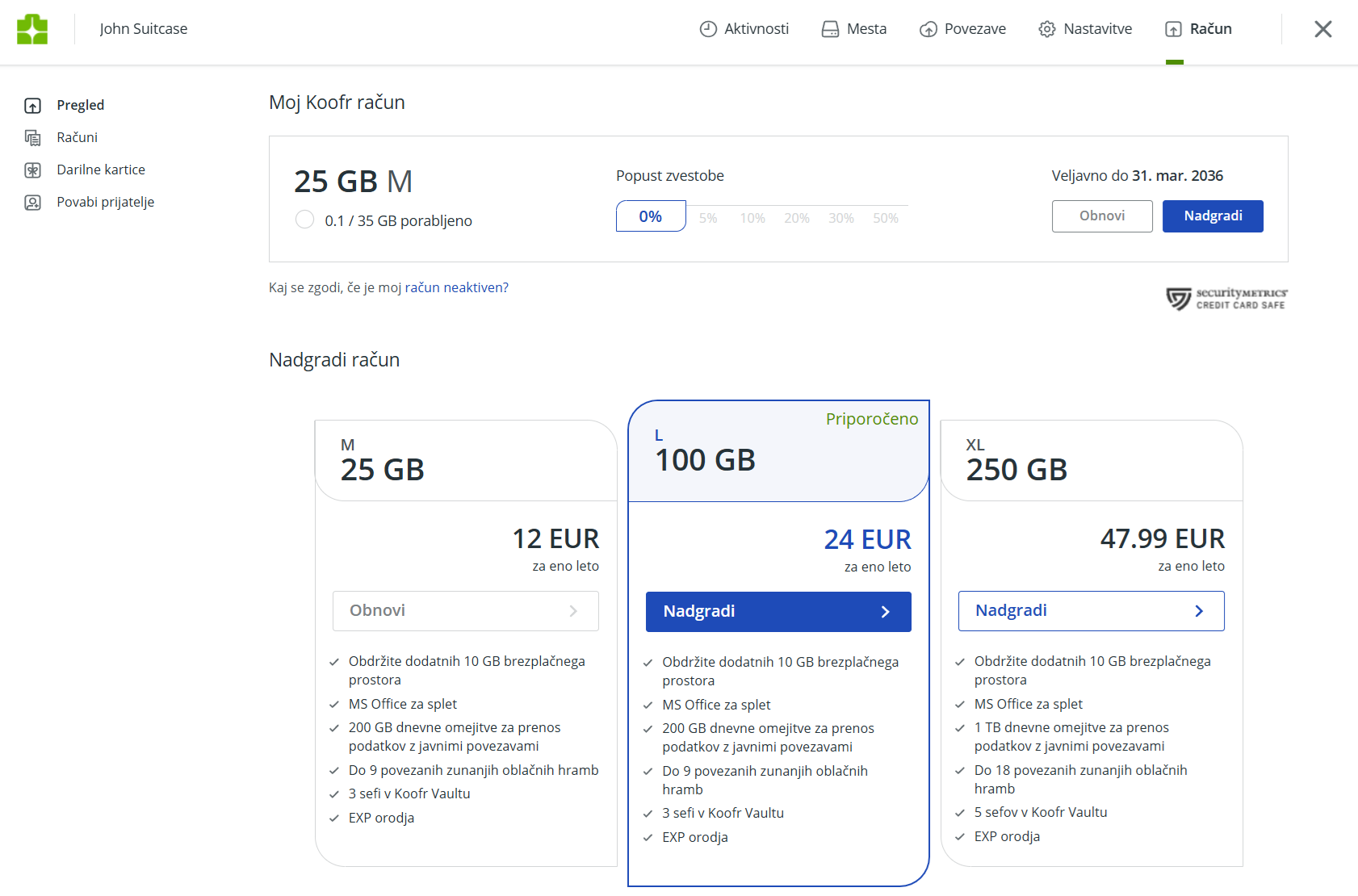Click the storage usage circle indicator
1358x896 pixels.
pos(304,220)
